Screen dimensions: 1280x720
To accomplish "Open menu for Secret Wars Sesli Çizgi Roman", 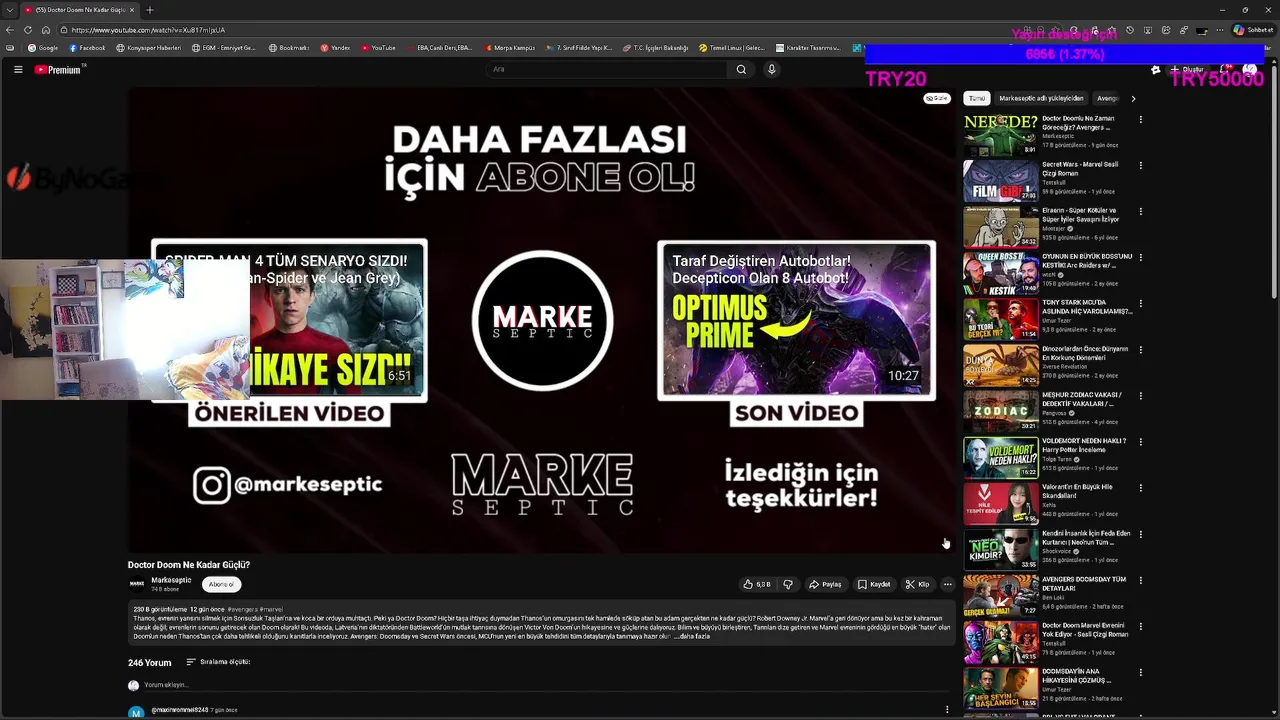I will (1140, 166).
